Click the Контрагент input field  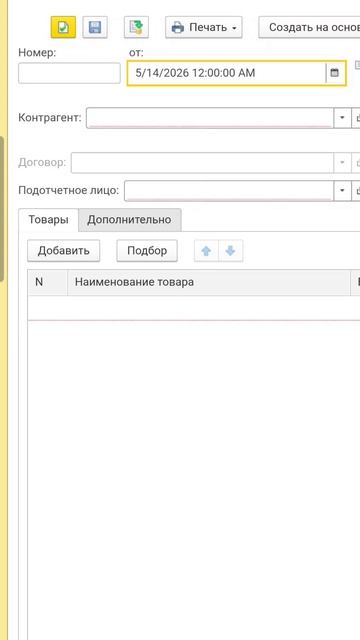point(210,118)
